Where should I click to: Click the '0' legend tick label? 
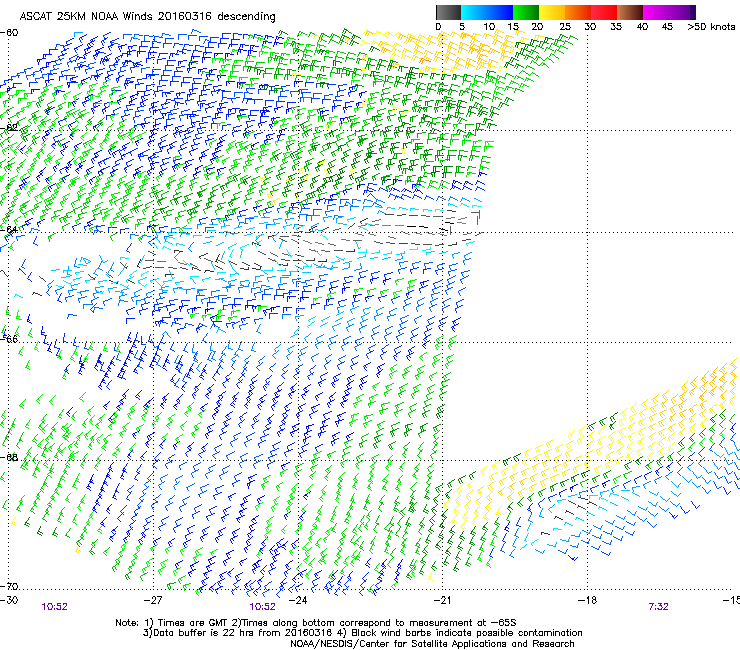pos(438,27)
